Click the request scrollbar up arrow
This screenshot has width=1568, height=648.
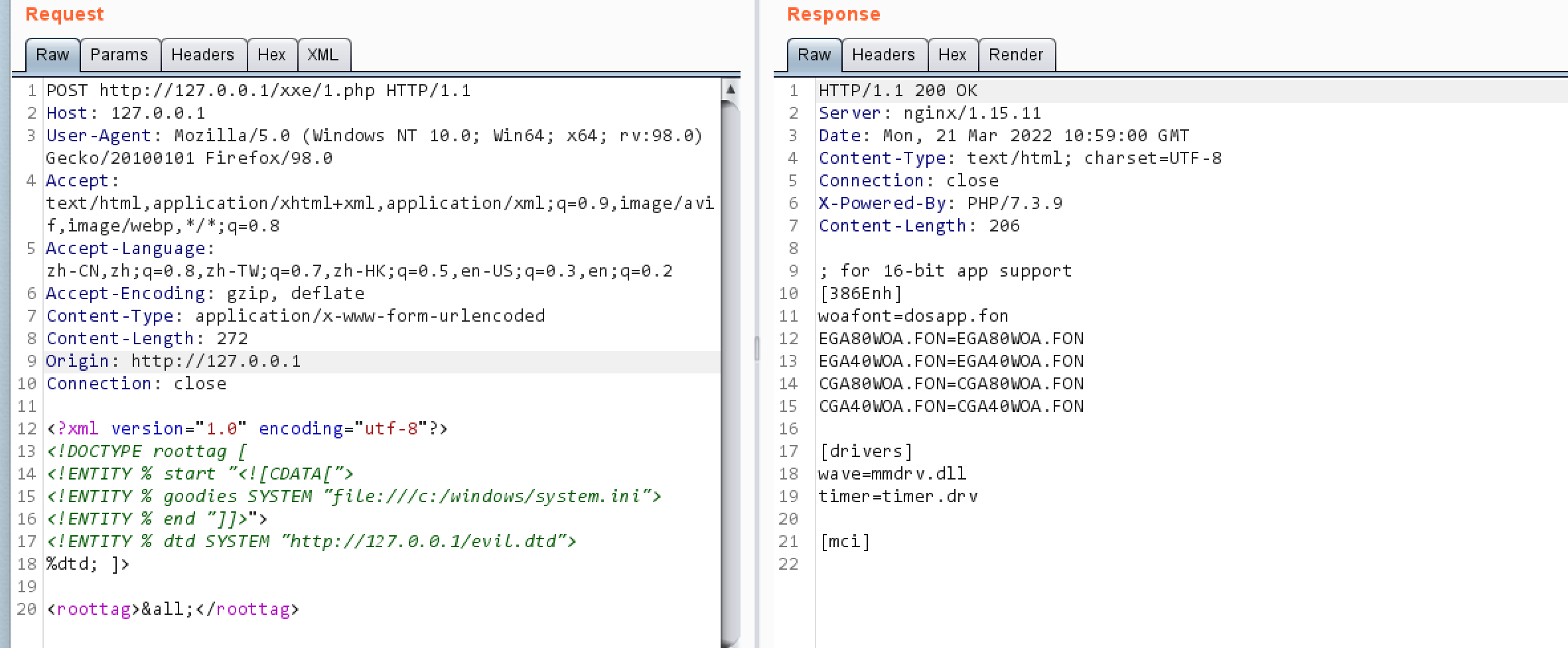pos(730,89)
